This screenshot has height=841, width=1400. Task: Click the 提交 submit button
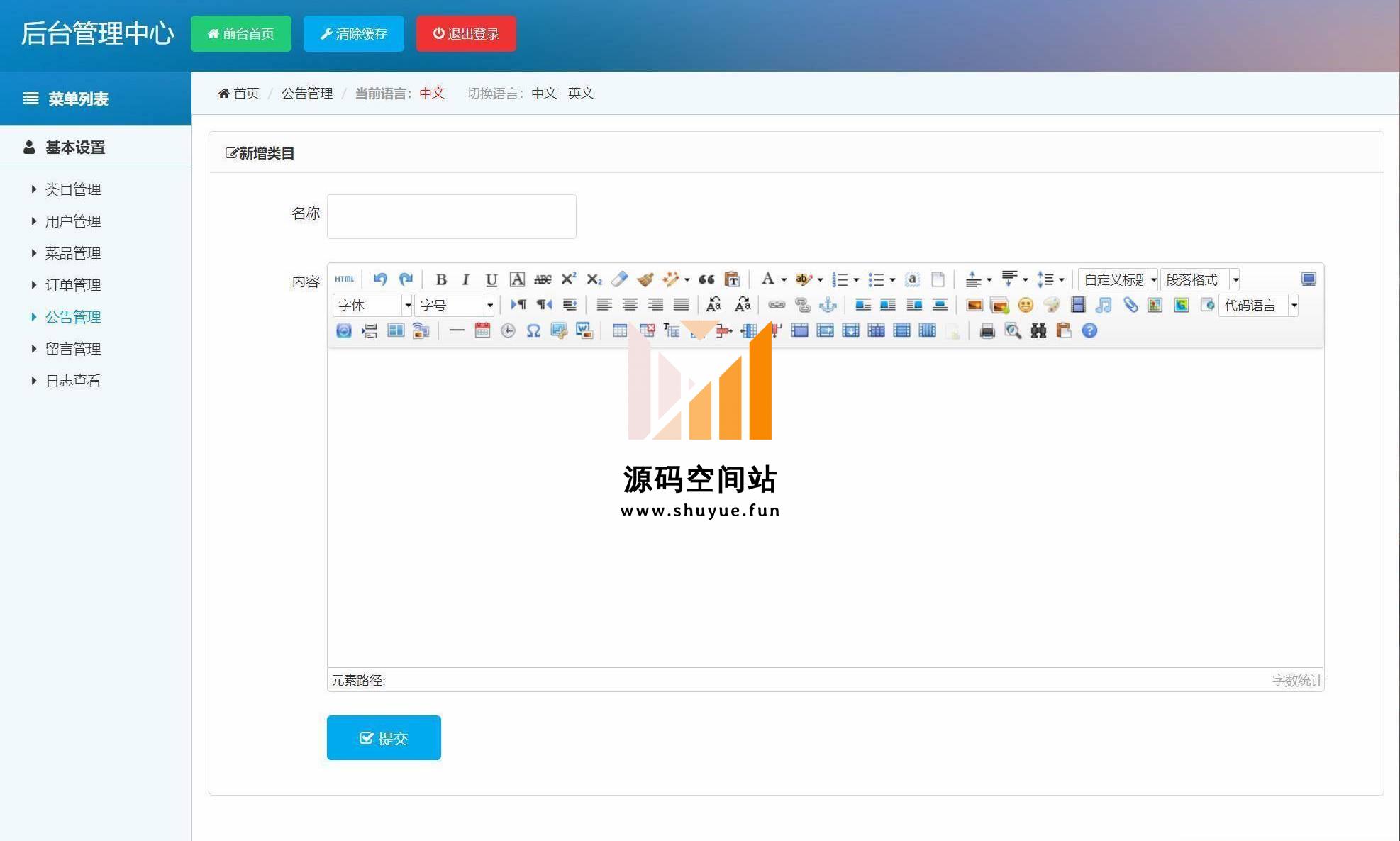point(384,737)
